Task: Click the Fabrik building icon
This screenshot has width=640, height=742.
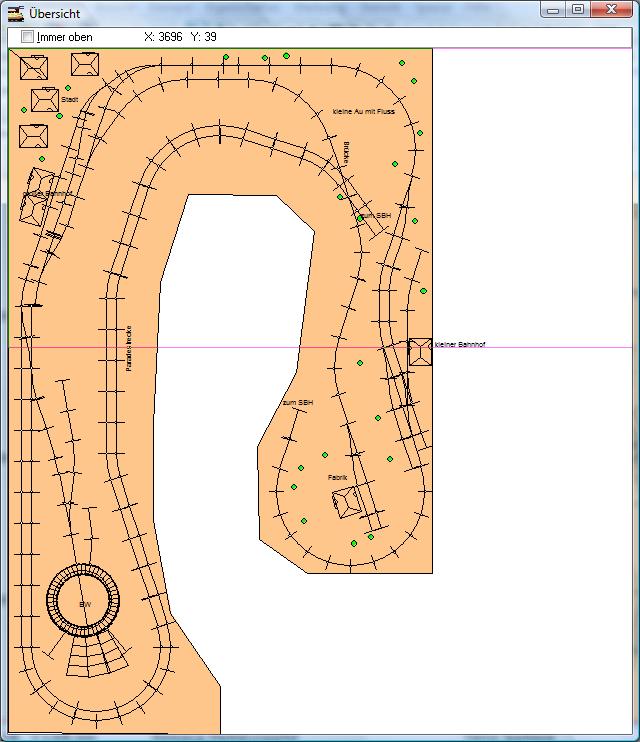Action: pyautogui.click(x=347, y=502)
